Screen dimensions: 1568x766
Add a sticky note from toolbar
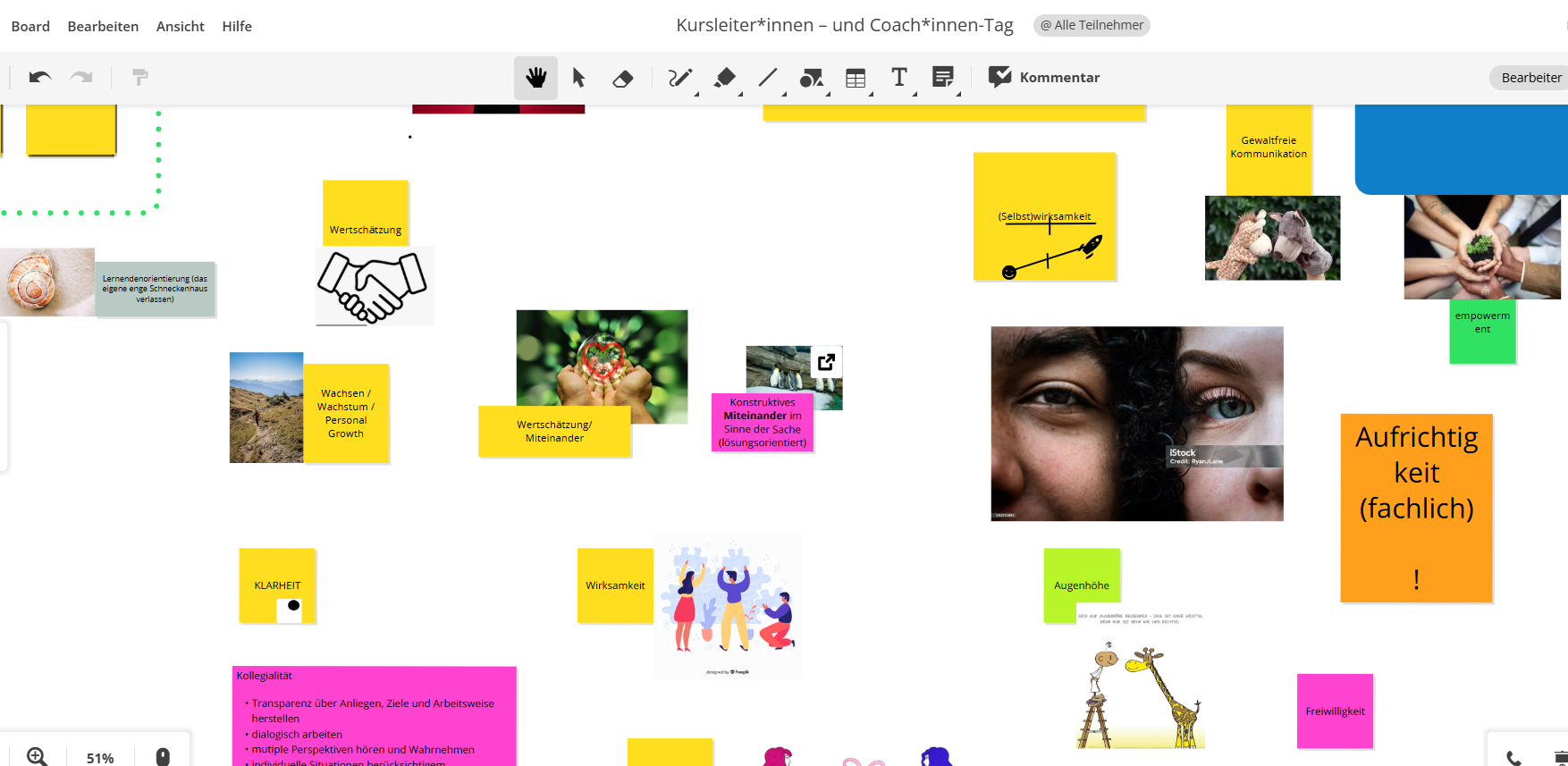point(942,78)
